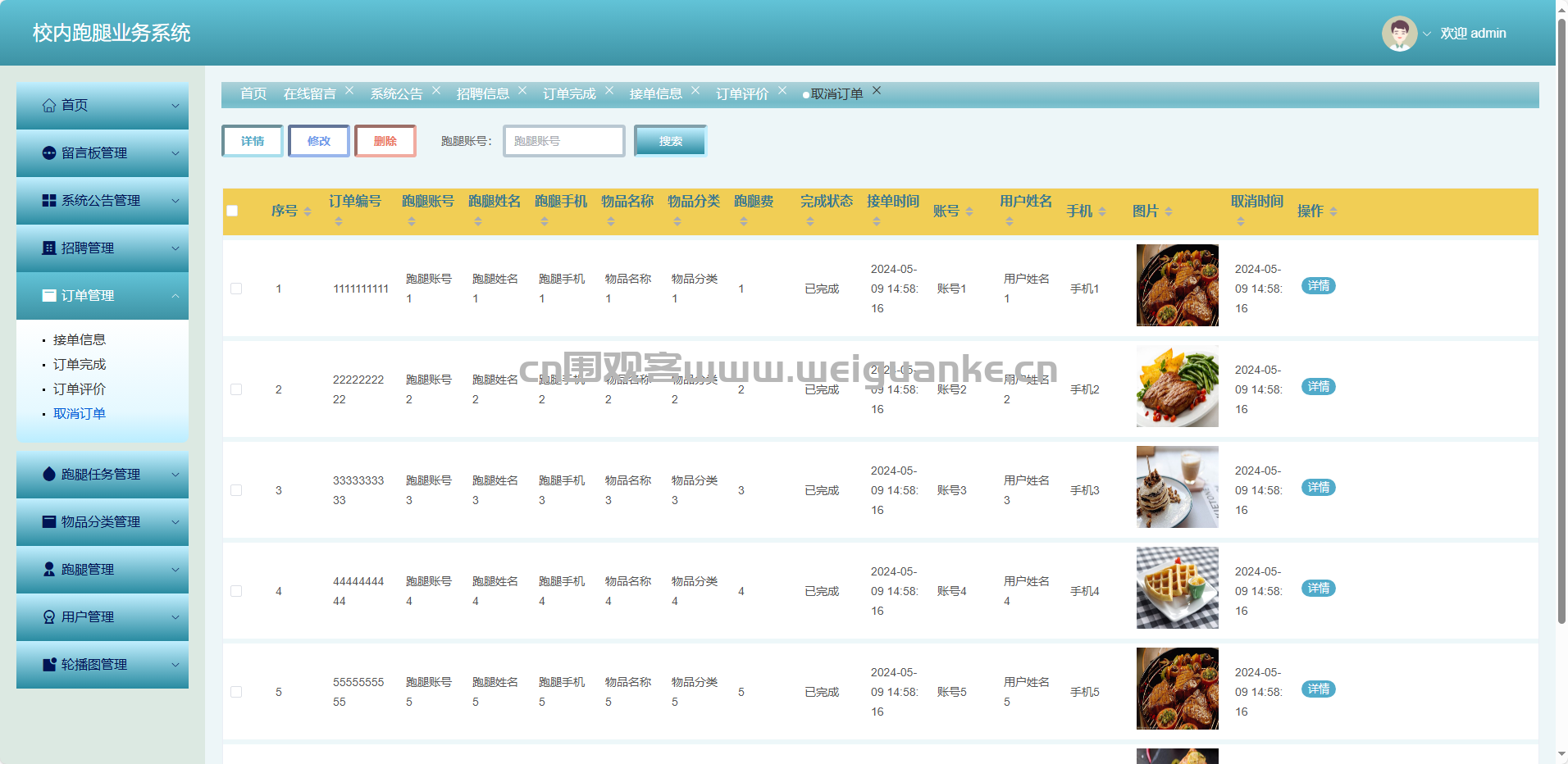Check the checkbox for order row 1
Screen dimensions: 1568x764
[x=236, y=289]
